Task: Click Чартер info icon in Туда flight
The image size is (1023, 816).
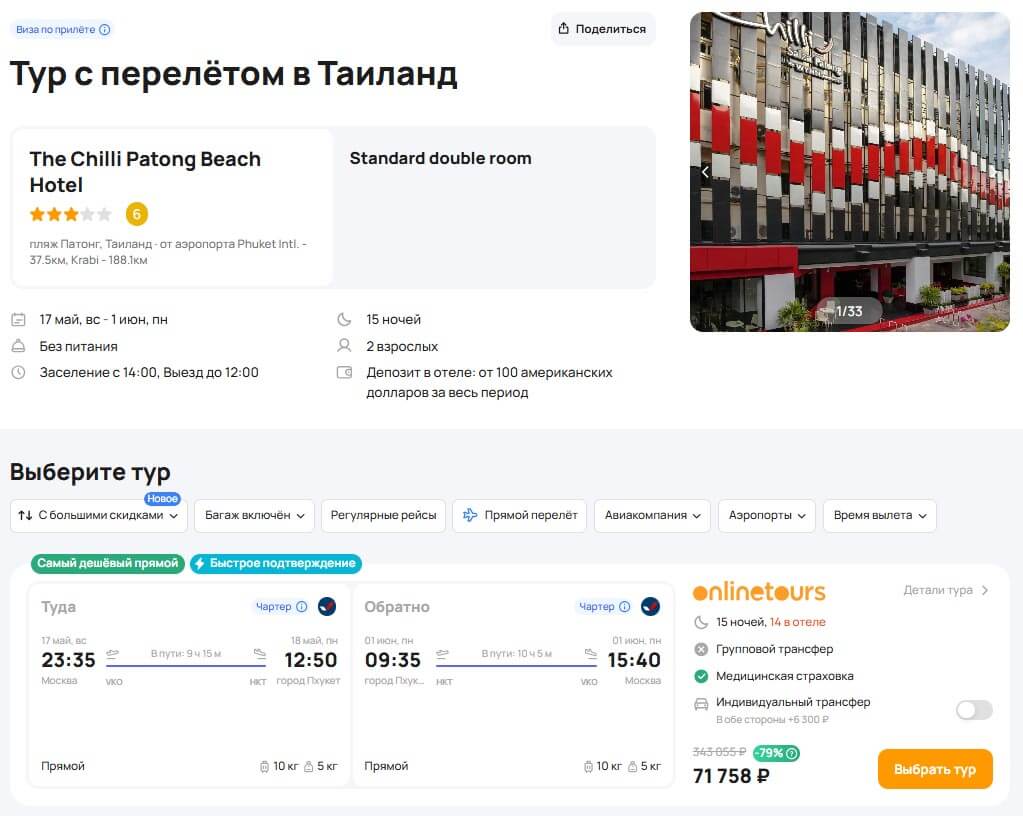Action: (x=301, y=607)
